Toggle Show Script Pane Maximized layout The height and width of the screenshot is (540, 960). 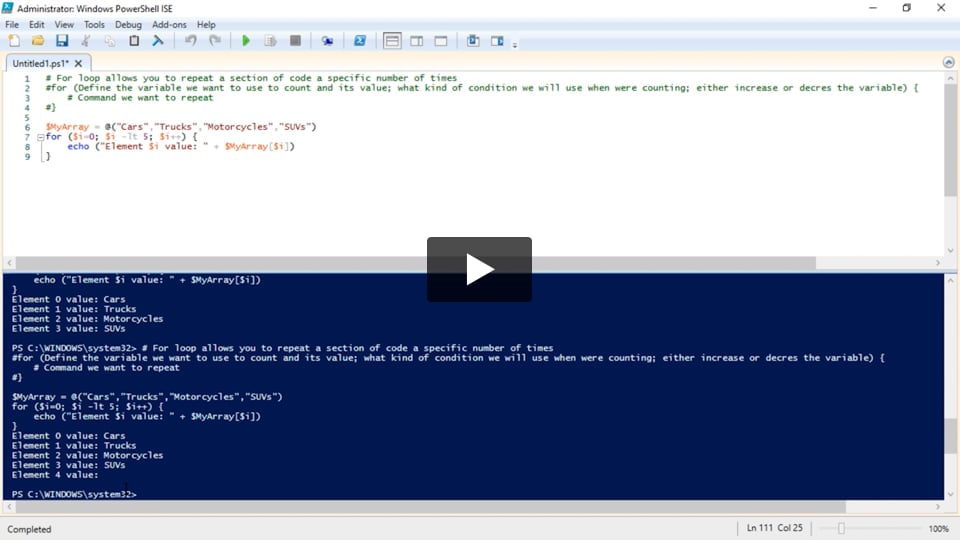[440, 41]
